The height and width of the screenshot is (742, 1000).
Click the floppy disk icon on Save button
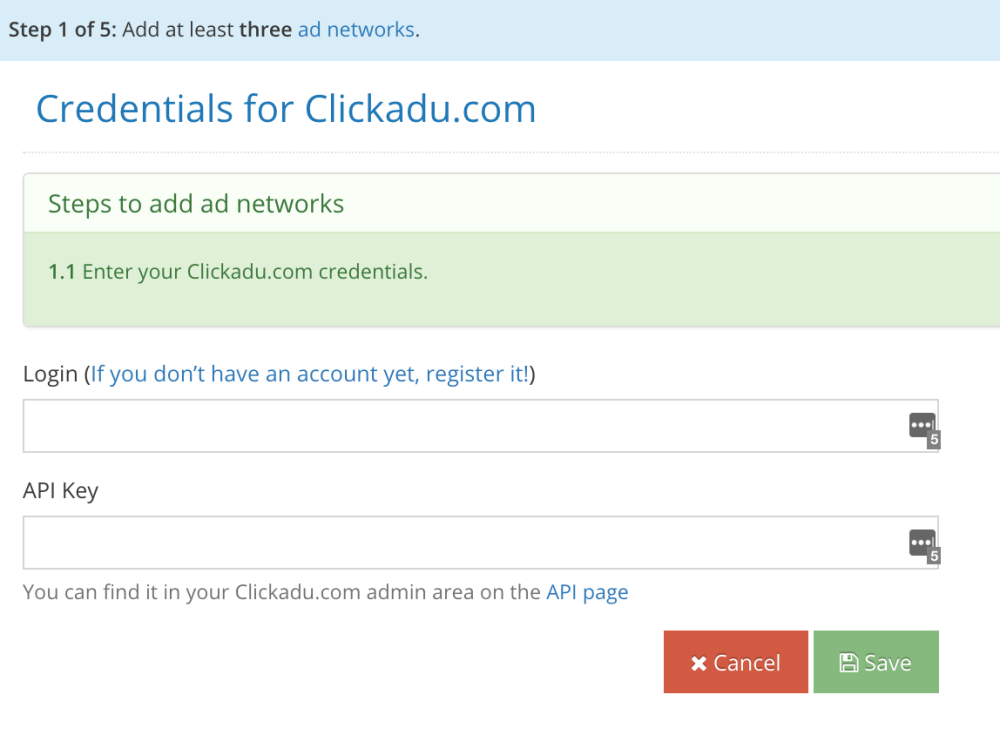[x=848, y=662]
